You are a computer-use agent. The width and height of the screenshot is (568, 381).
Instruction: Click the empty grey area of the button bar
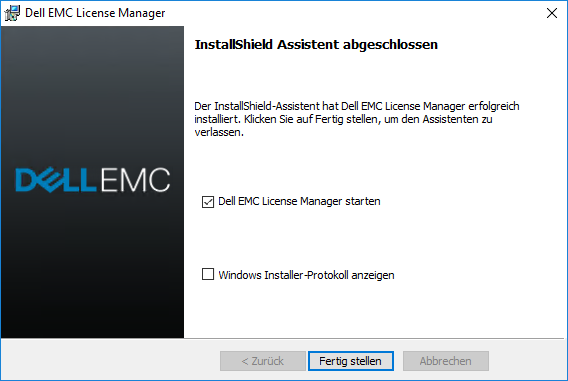[x=109, y=360]
